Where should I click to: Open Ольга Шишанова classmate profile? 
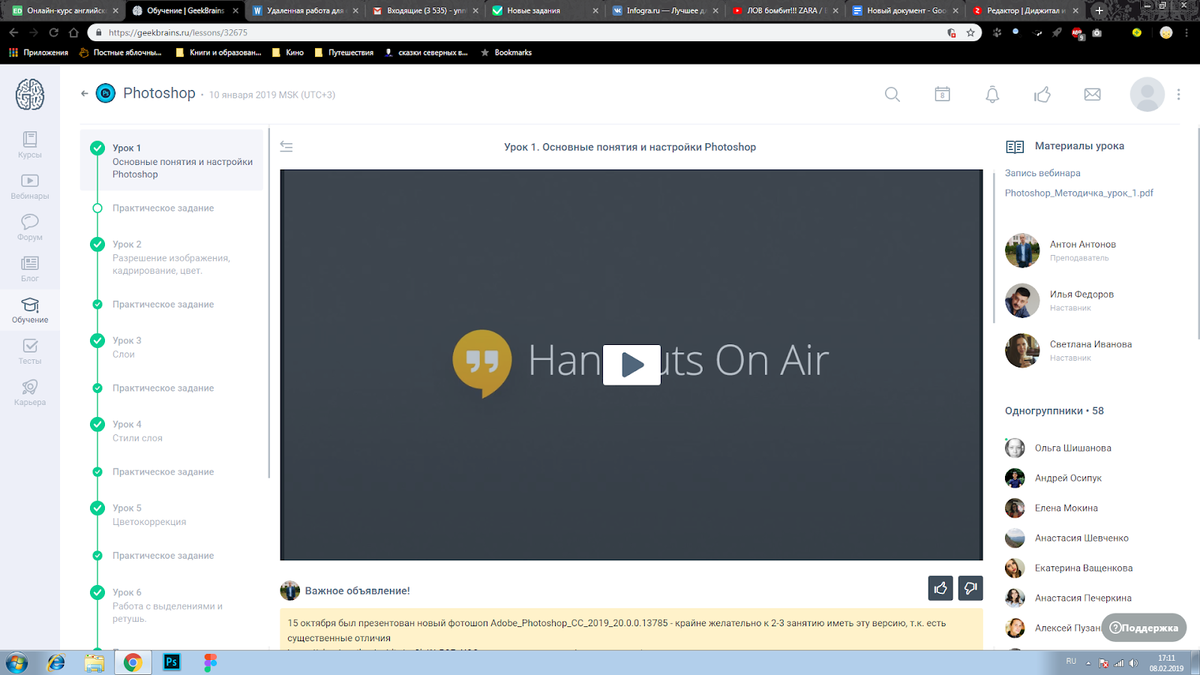(1073, 448)
